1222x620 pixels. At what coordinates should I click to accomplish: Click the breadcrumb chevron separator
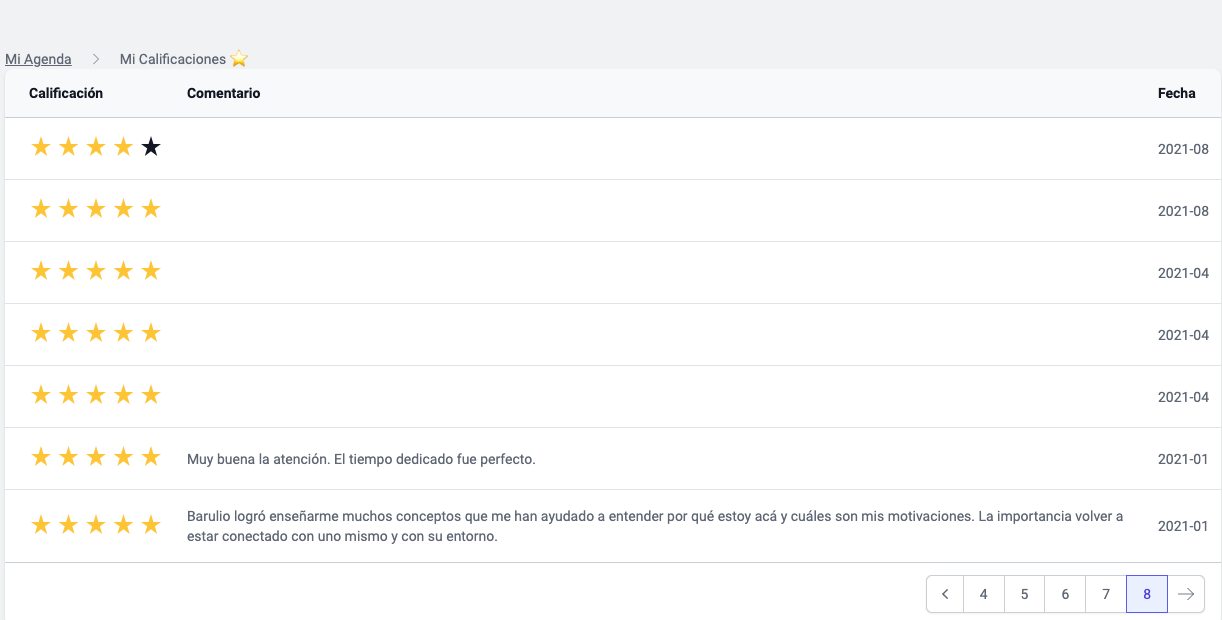(x=96, y=59)
